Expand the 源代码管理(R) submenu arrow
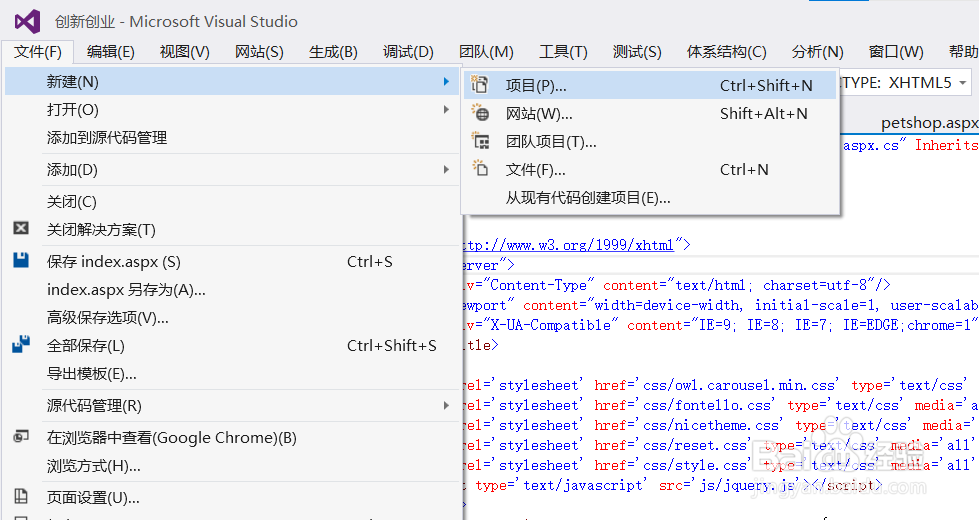Viewport: 979px width, 520px height. point(446,405)
